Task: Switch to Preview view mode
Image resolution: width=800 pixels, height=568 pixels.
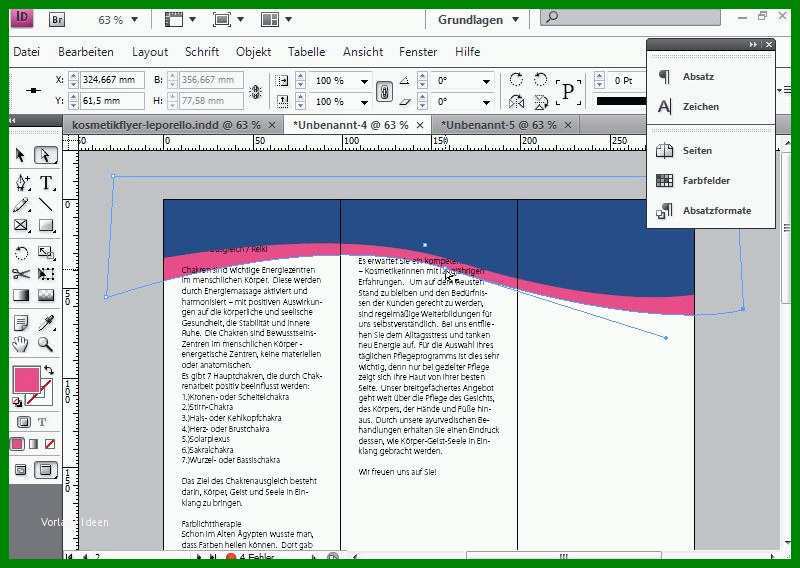Action: tap(45, 470)
